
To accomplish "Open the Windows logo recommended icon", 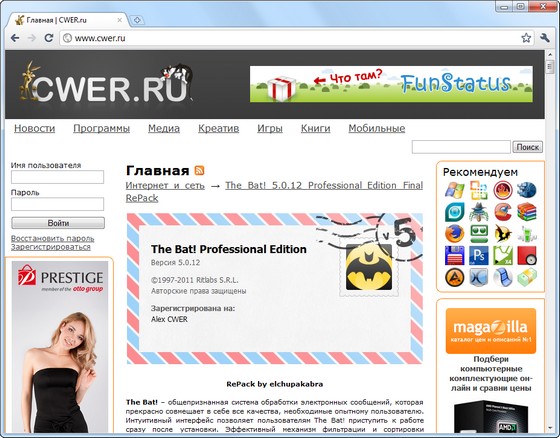I will coord(455,190).
